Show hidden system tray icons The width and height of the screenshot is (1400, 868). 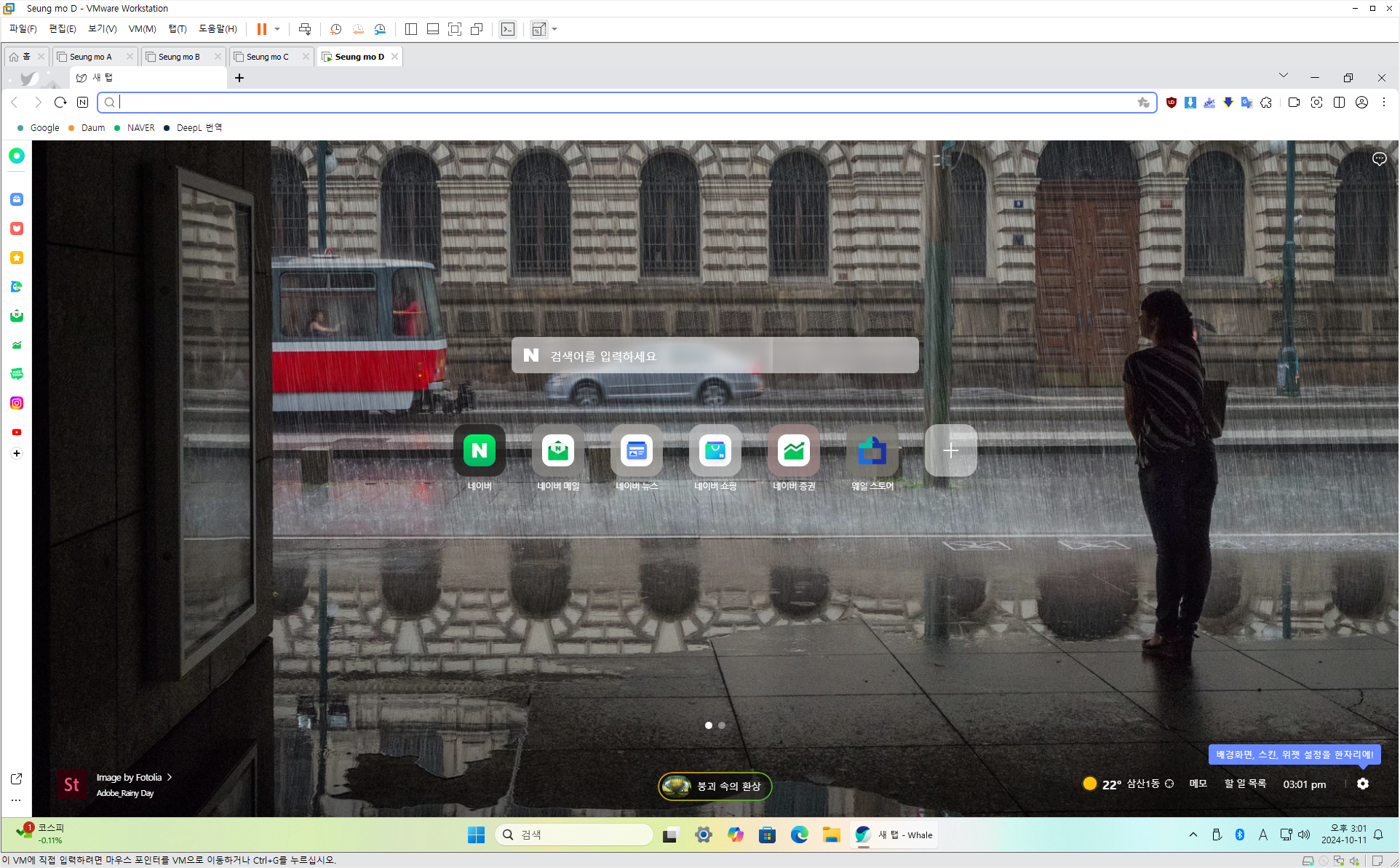click(1193, 835)
